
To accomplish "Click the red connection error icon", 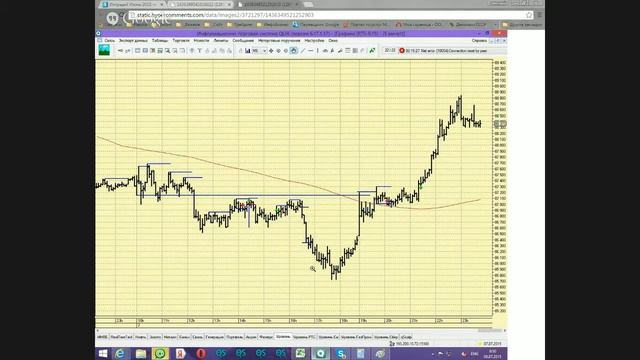I will pos(402,51).
